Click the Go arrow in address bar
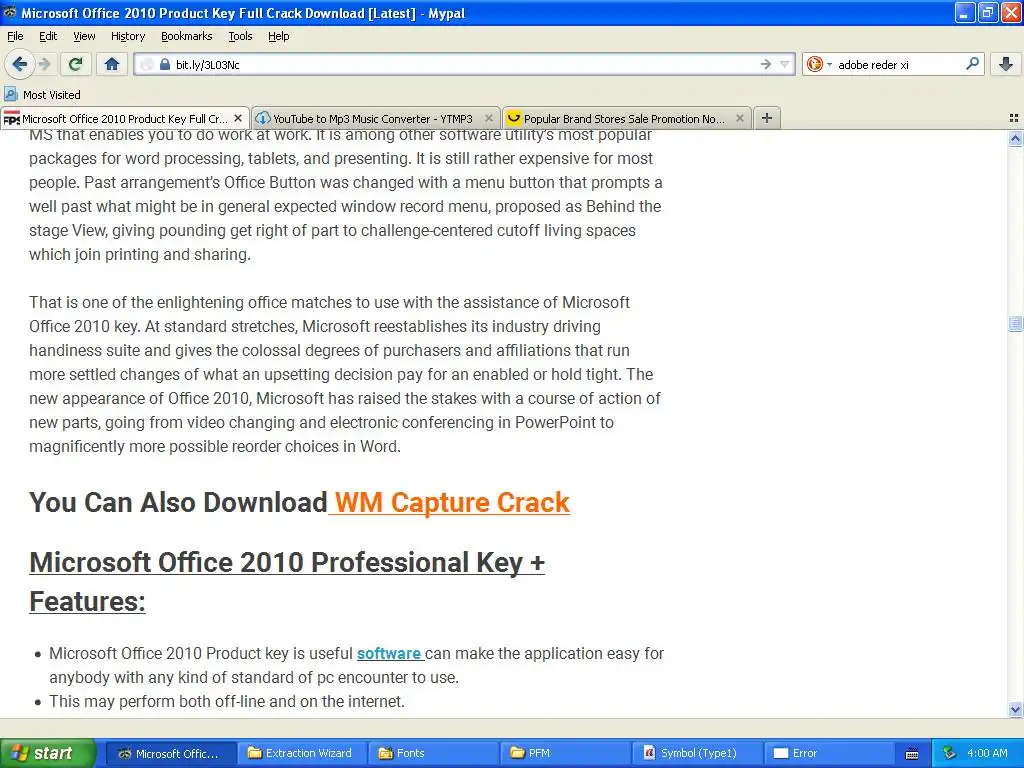Viewport: 1024px width, 768px height. pos(765,64)
